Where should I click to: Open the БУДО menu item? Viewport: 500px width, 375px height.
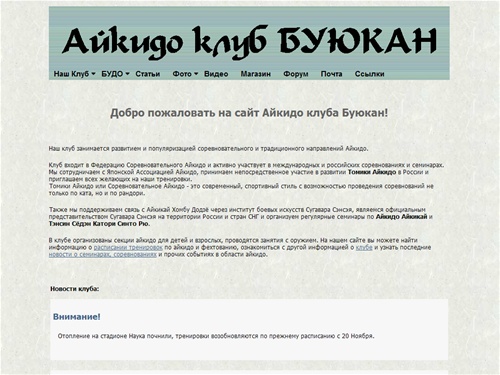click(x=112, y=74)
